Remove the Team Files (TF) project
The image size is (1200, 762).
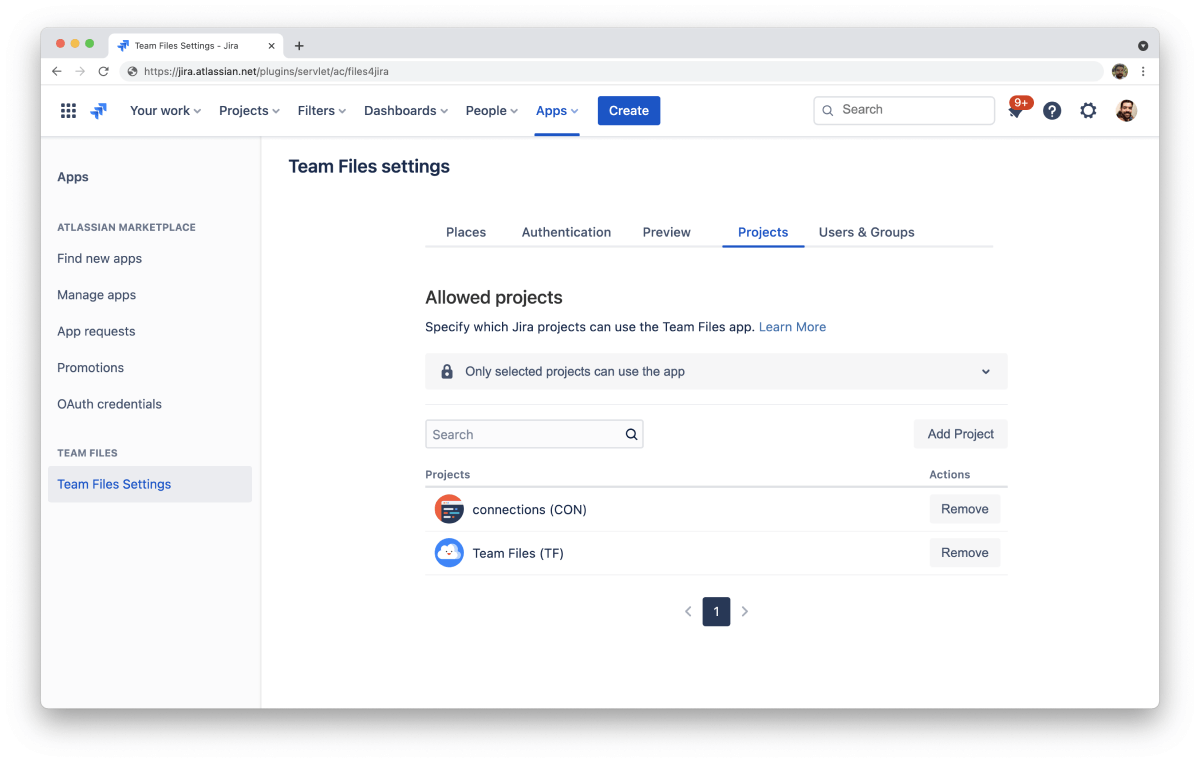tap(965, 552)
